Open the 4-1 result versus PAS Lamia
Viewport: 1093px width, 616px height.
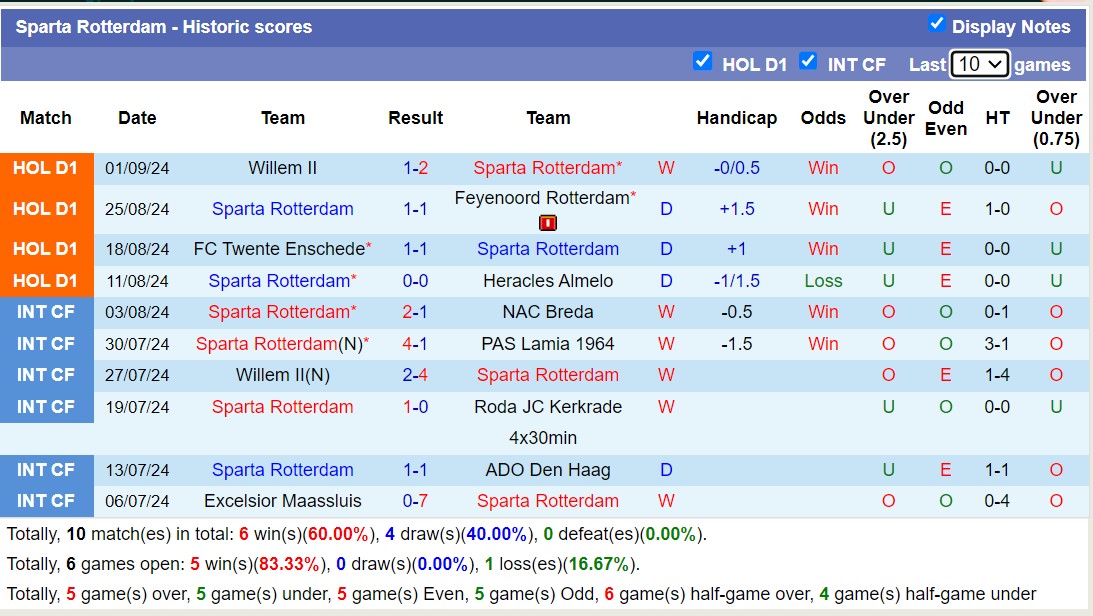click(x=415, y=344)
